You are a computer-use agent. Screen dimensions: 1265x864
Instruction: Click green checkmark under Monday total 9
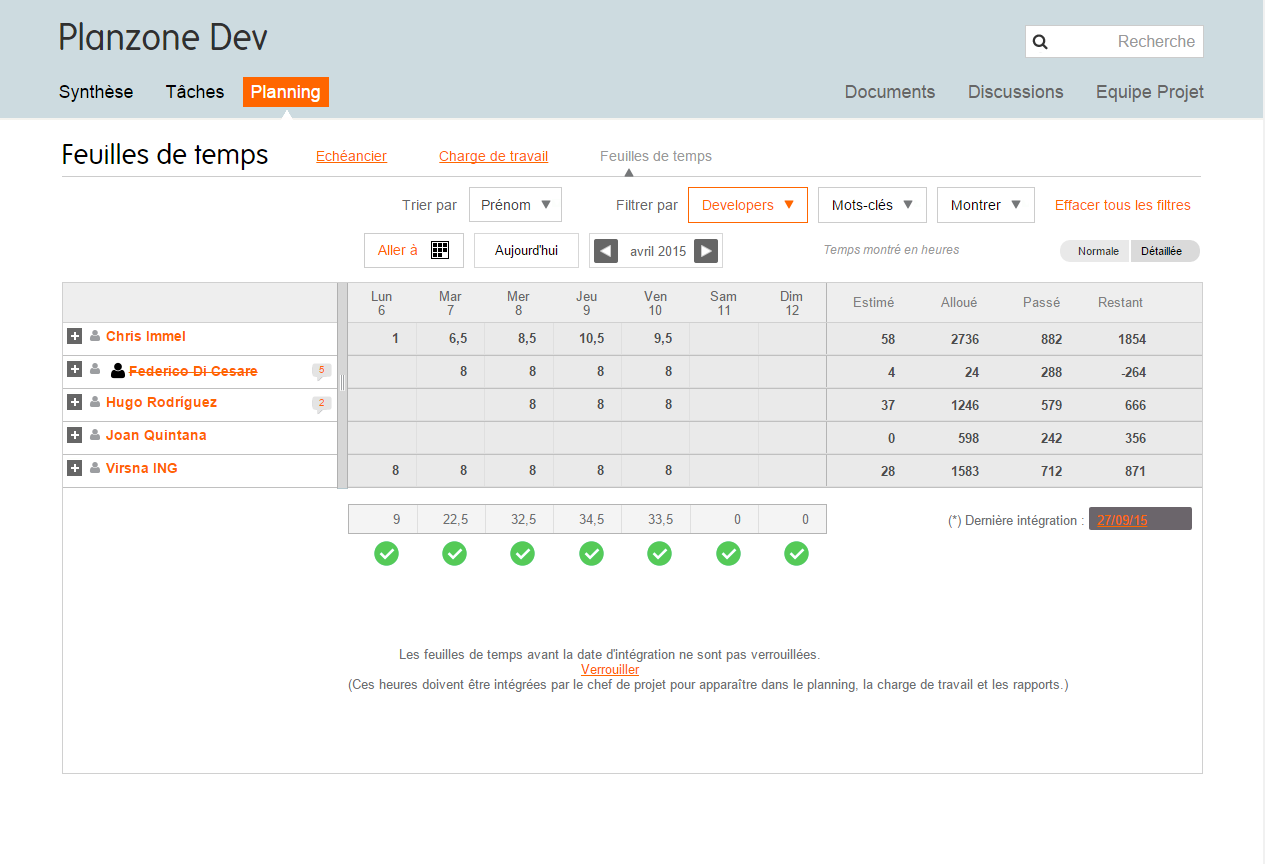click(x=386, y=553)
